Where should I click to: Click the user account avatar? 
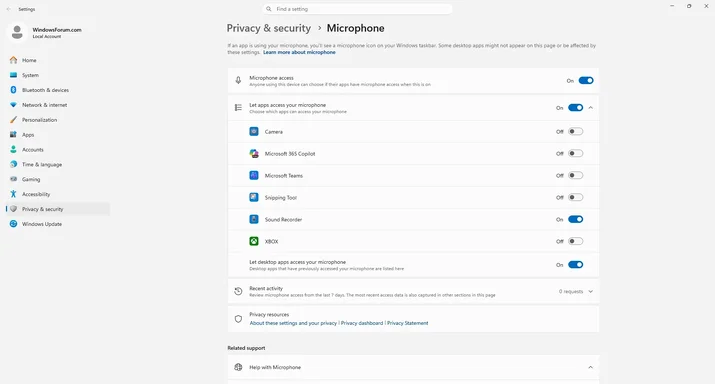point(17,32)
